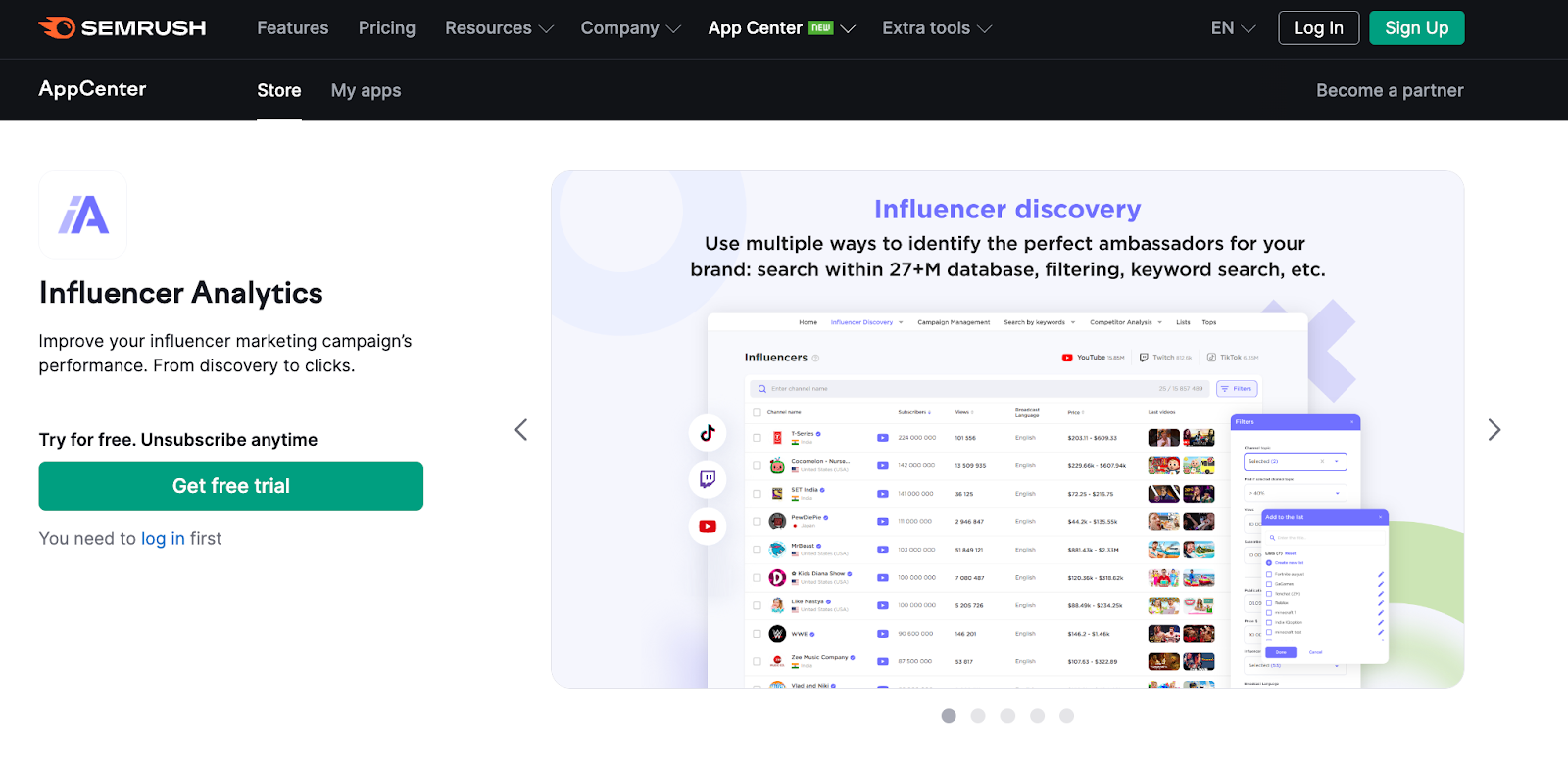Go to the previous carousel slide arrow
This screenshot has height=768, width=1568.
(x=521, y=430)
